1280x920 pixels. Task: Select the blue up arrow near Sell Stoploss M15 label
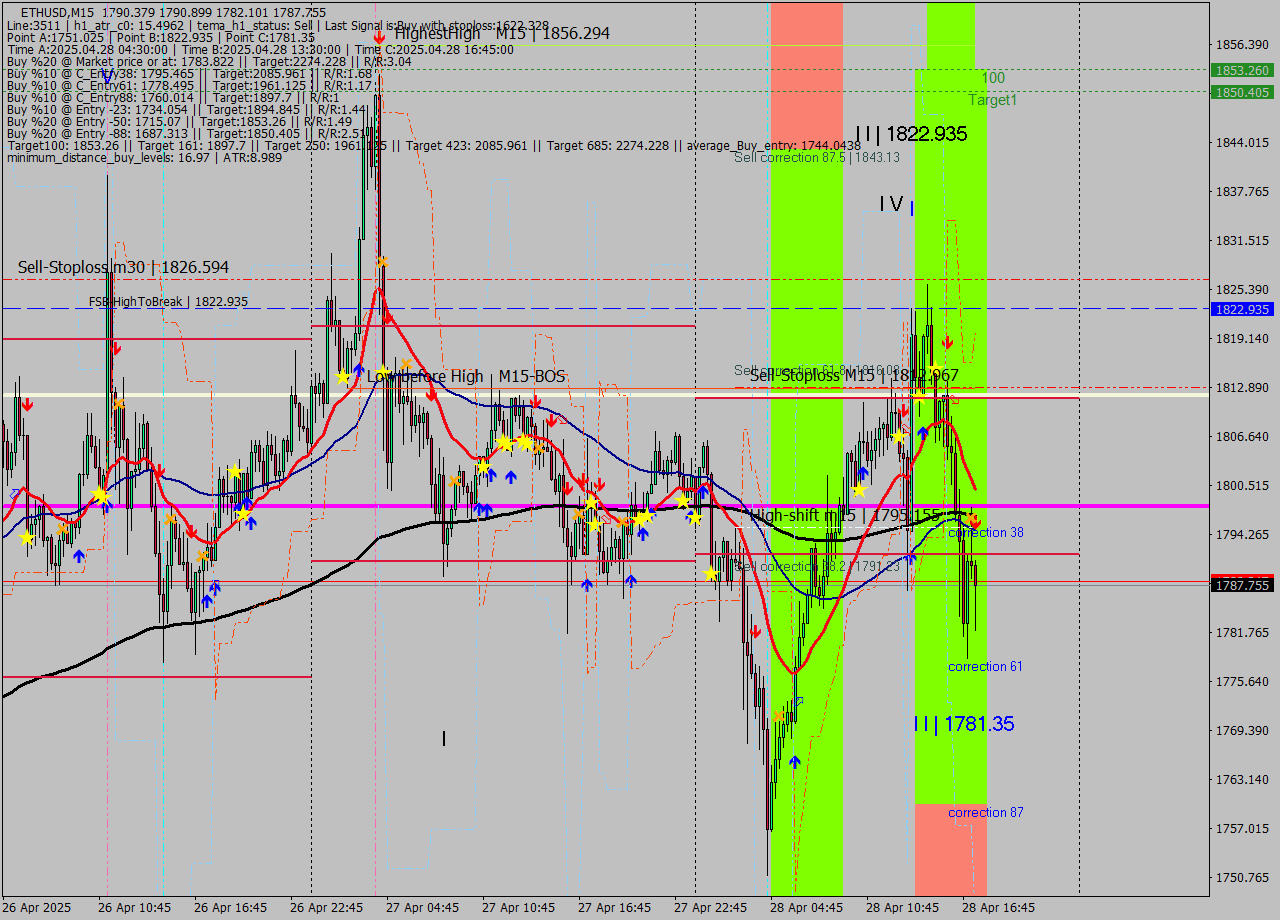[922, 433]
